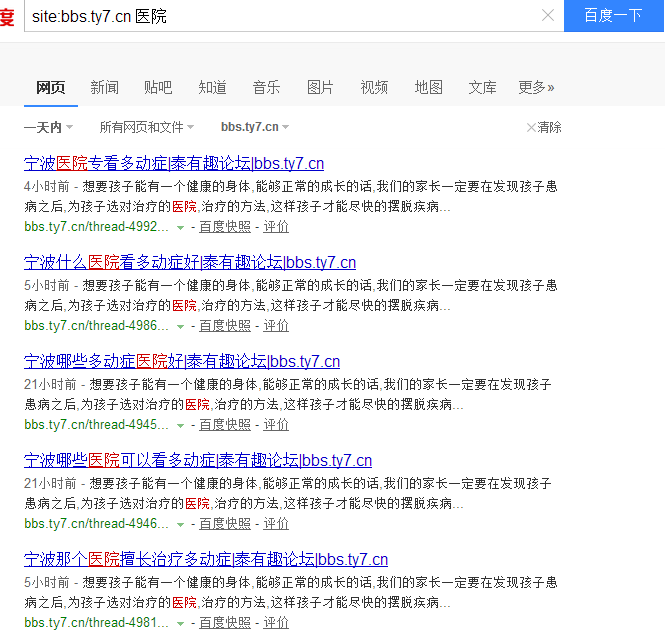Screen dimensions: 665x639
Task: Open 百度快照 for the thread-4986 result
Action: click(225, 326)
